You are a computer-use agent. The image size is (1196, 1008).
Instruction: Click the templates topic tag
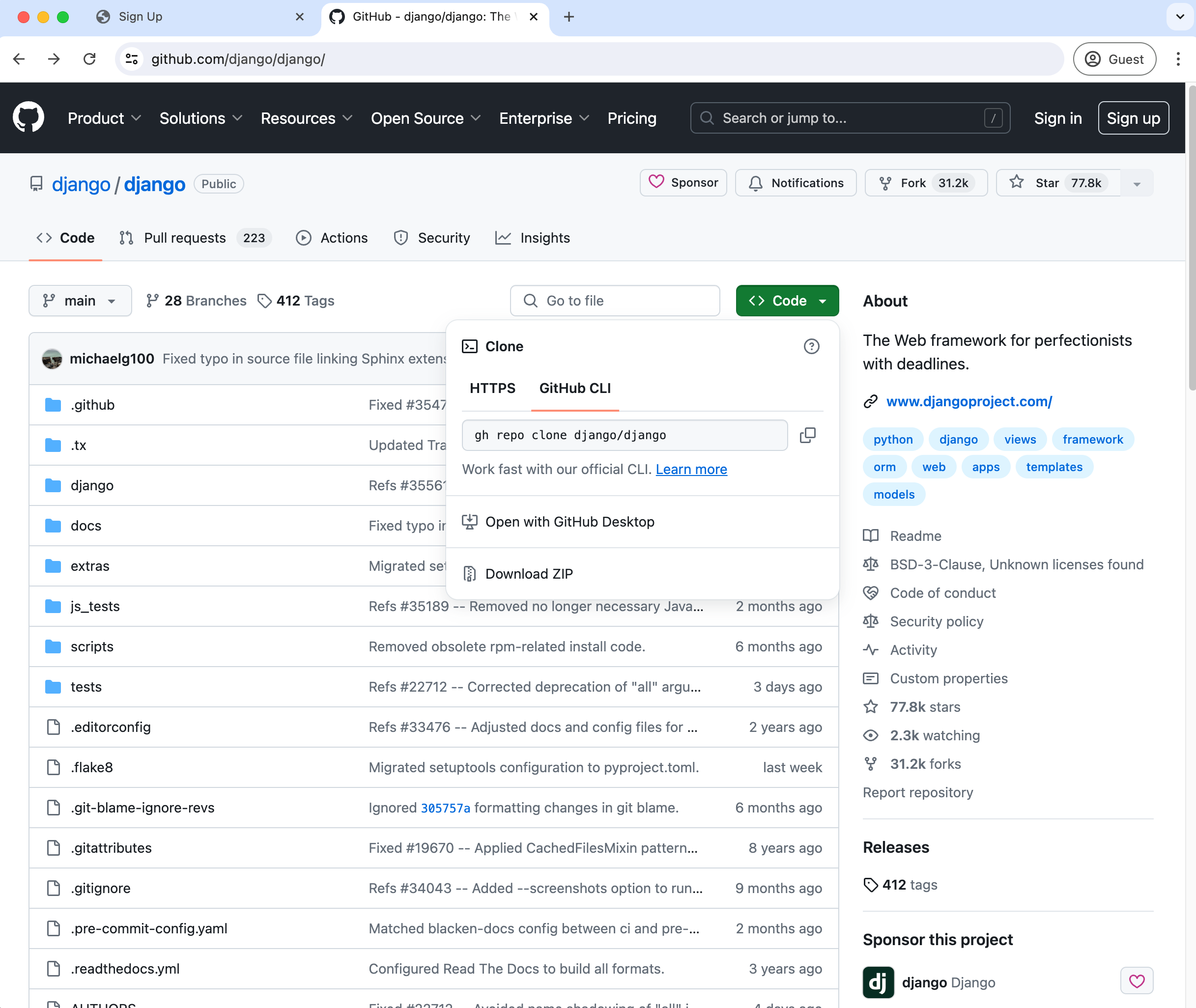click(1054, 467)
